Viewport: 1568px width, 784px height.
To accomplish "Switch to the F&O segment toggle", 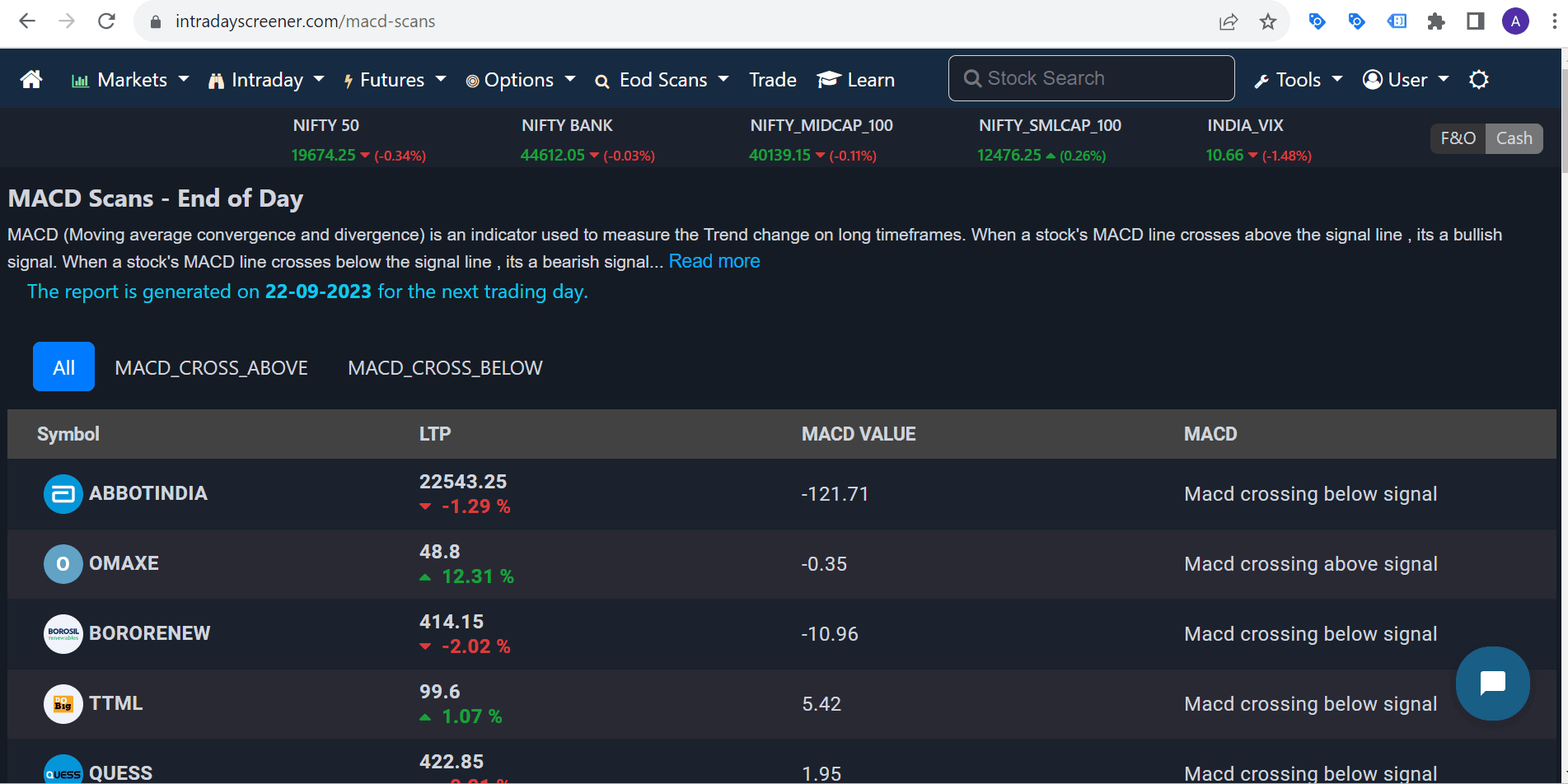I will tap(1458, 138).
